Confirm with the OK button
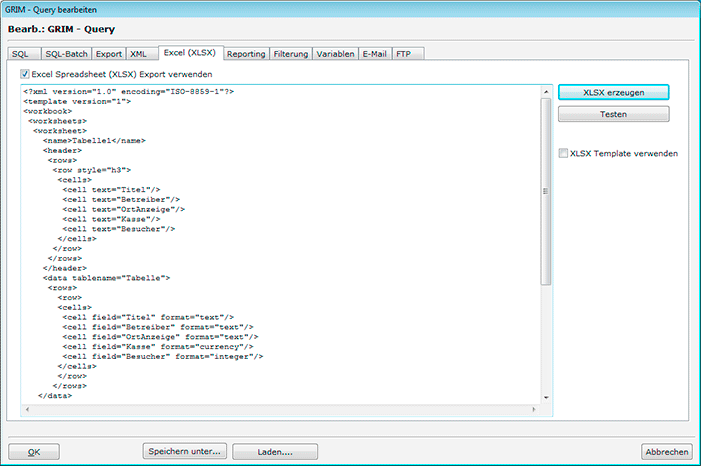 34,451
